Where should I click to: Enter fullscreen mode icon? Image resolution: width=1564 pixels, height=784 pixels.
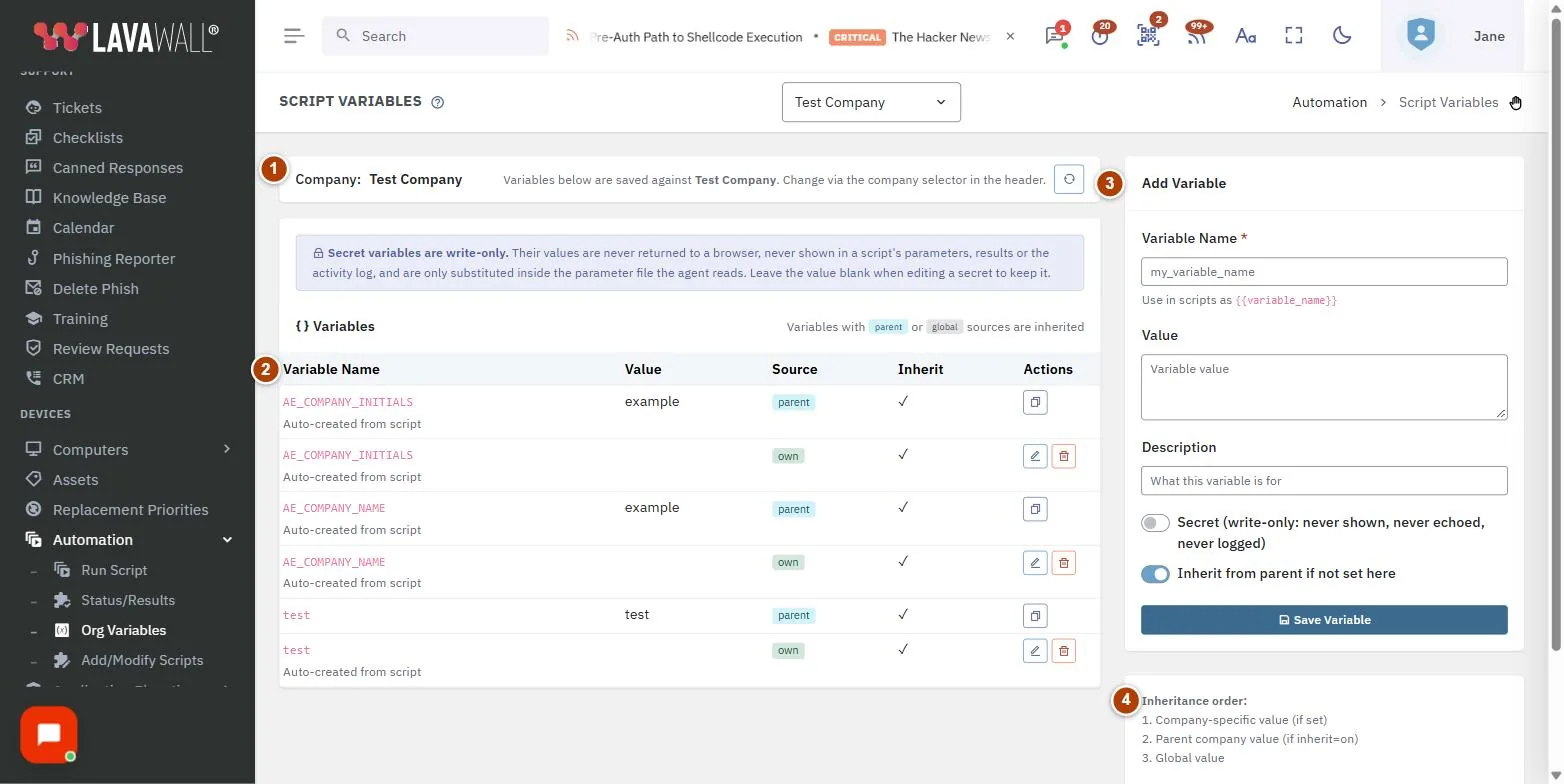coord(1294,36)
